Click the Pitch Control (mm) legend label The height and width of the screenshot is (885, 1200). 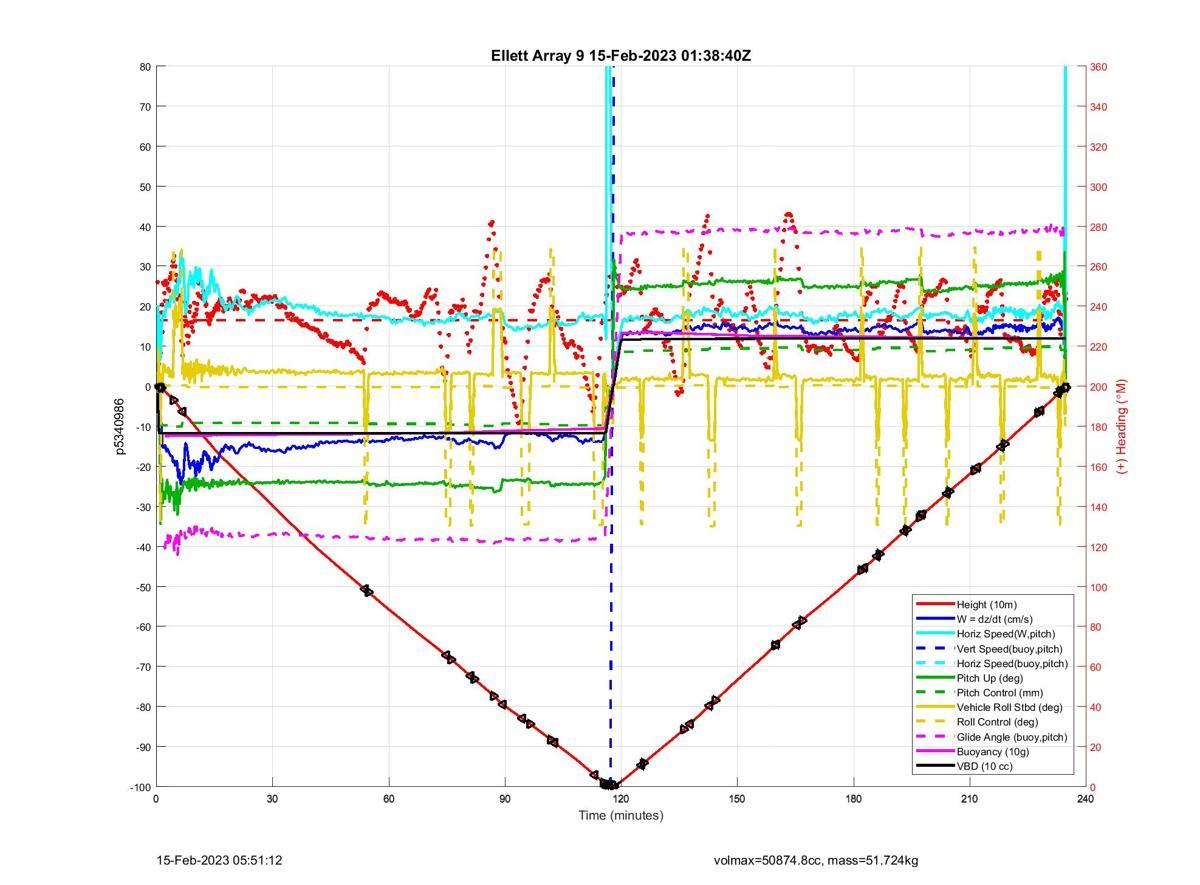click(x=1000, y=693)
